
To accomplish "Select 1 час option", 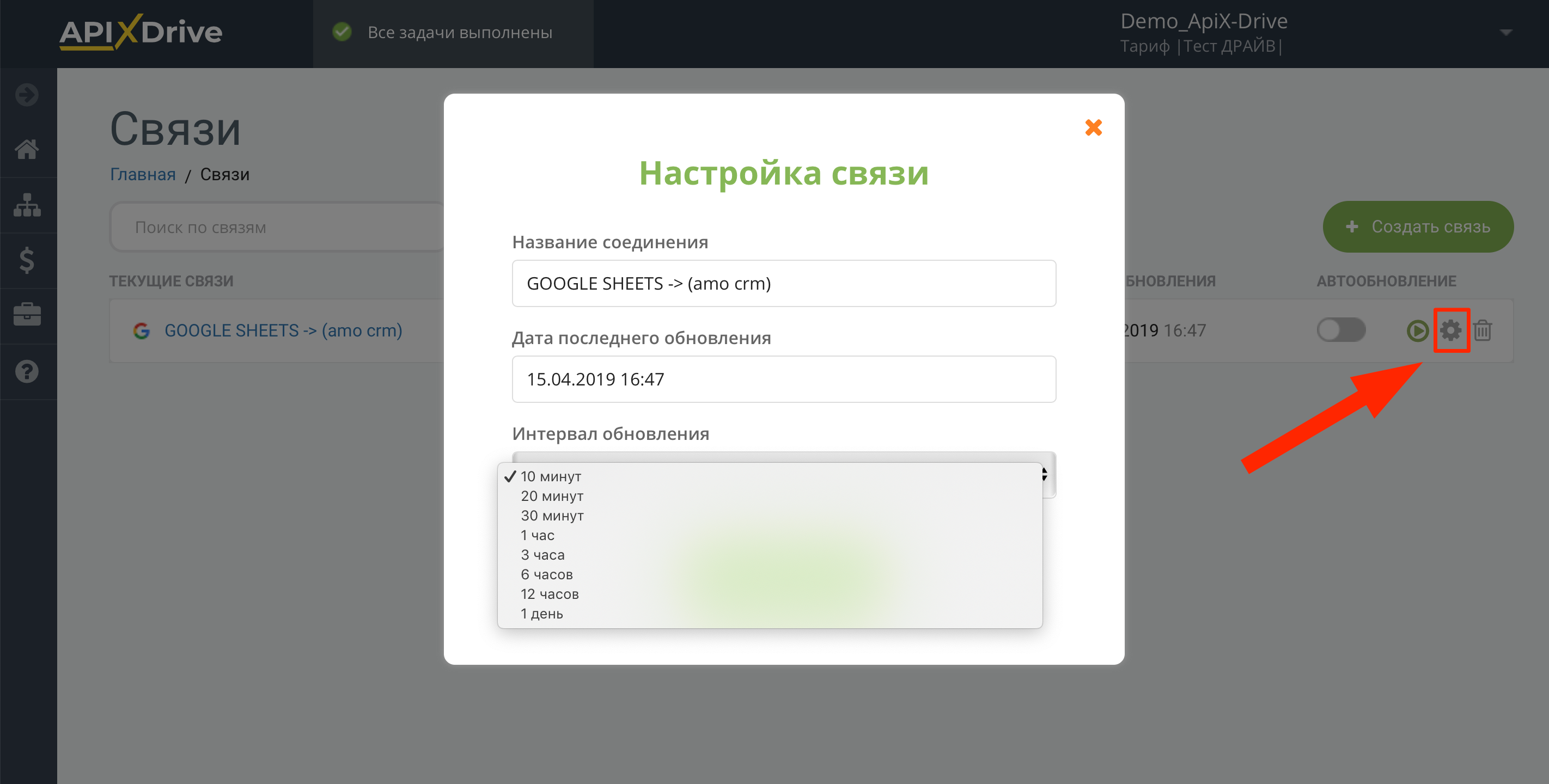I will [x=770, y=535].
